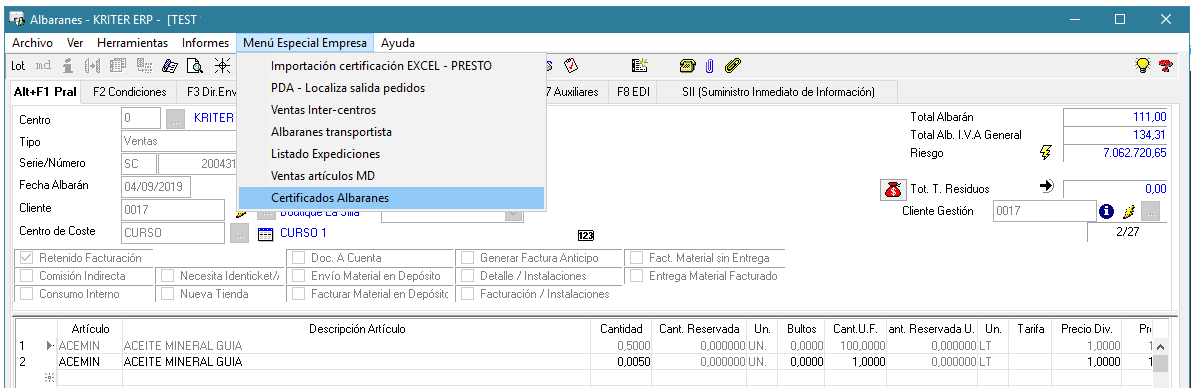Choose Albaranes transportista menu entry
The width and height of the screenshot is (1191, 388).
pyautogui.click(x=391, y=132)
